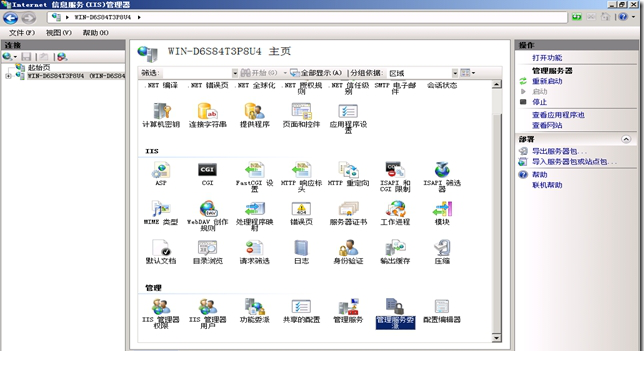Click the address bar arrow after WIN-D6SS4T3P8U4

click(x=139, y=17)
